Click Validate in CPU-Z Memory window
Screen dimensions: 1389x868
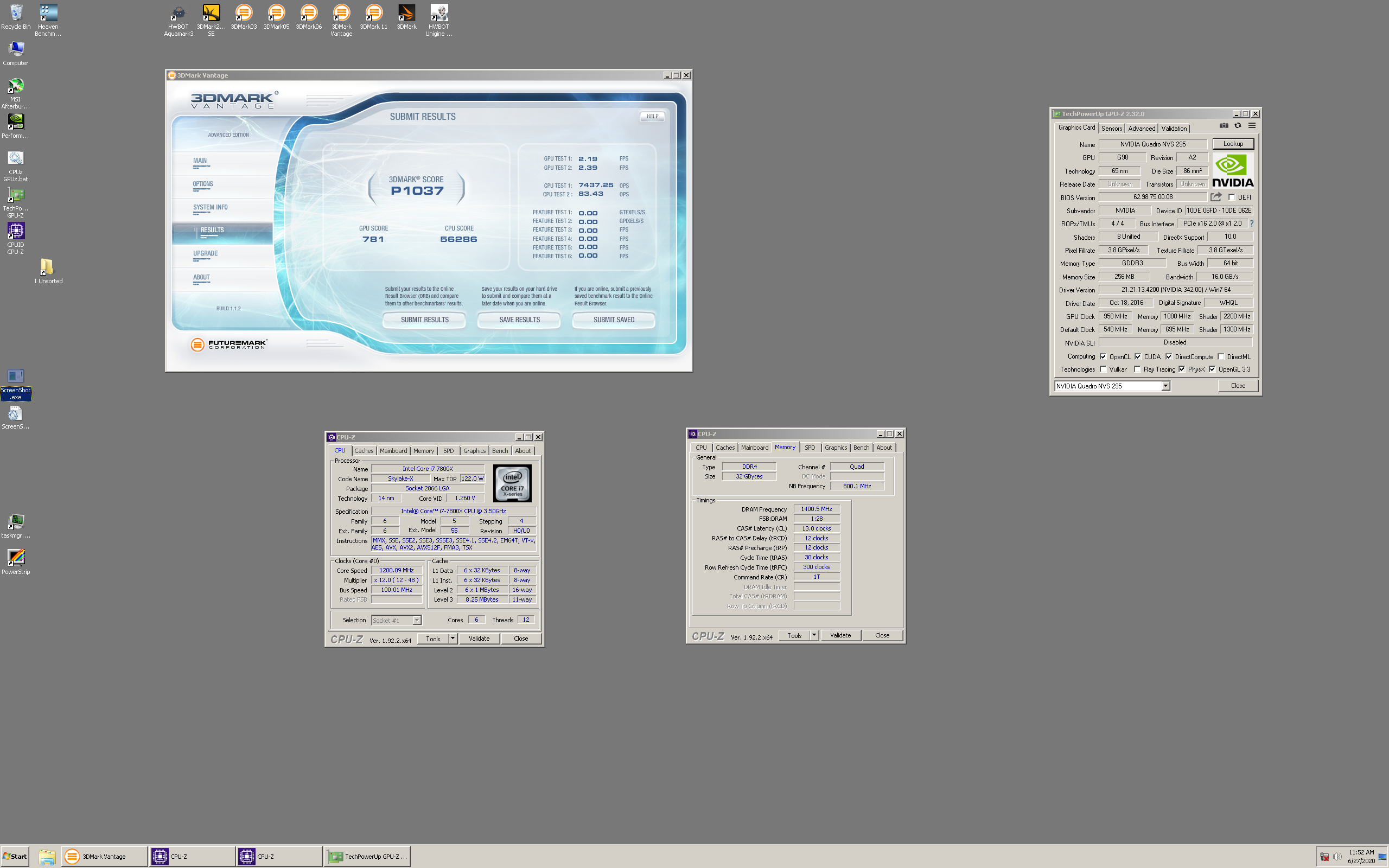840,635
